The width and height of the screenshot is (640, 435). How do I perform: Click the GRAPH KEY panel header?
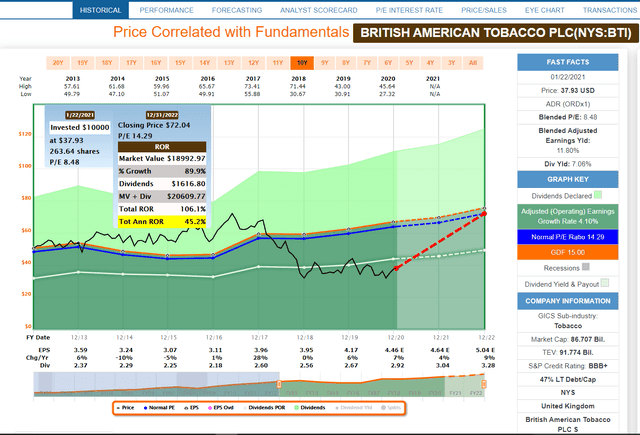(x=567, y=179)
